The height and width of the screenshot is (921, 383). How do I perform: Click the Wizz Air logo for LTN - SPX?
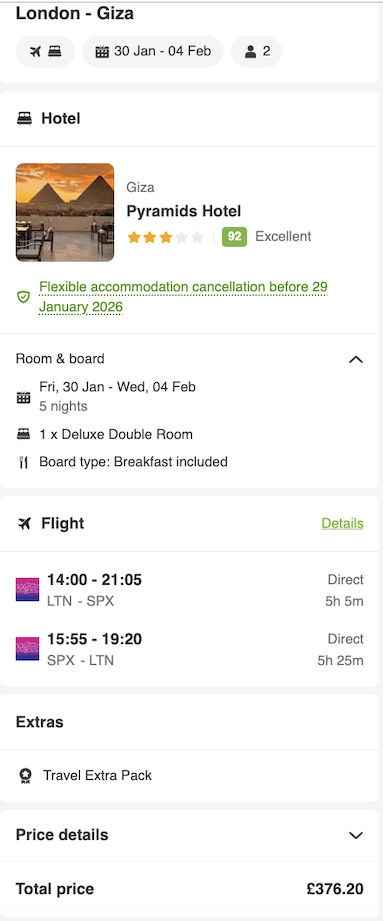coord(28,590)
